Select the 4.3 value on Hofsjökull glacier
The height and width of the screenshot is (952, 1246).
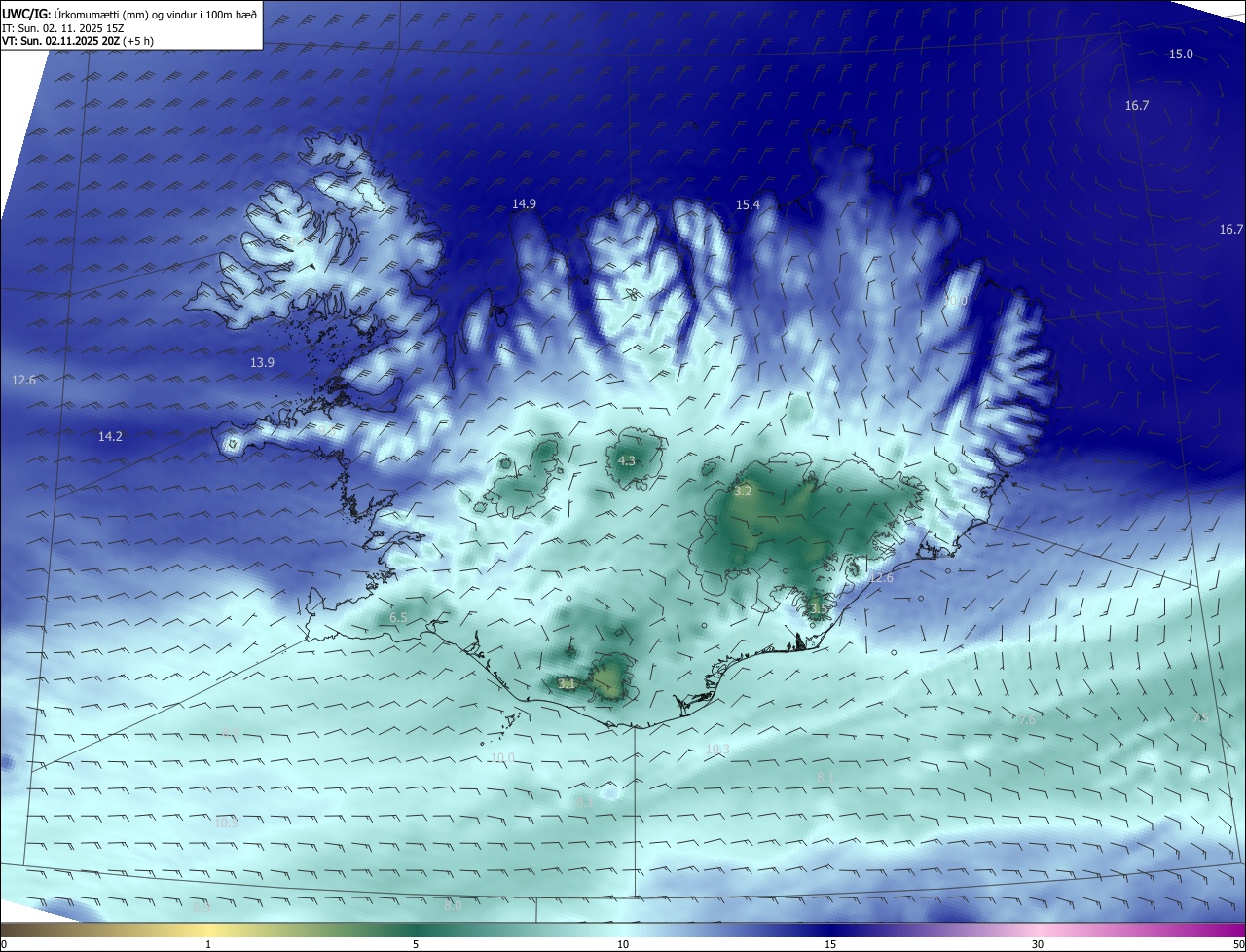pyautogui.click(x=627, y=460)
